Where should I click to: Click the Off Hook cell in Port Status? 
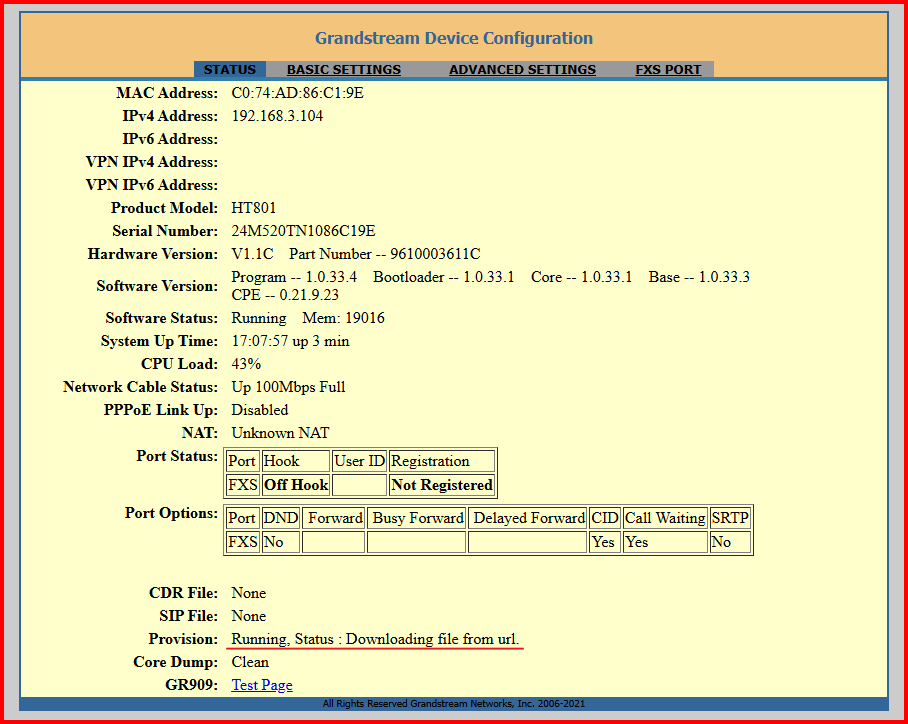point(295,485)
